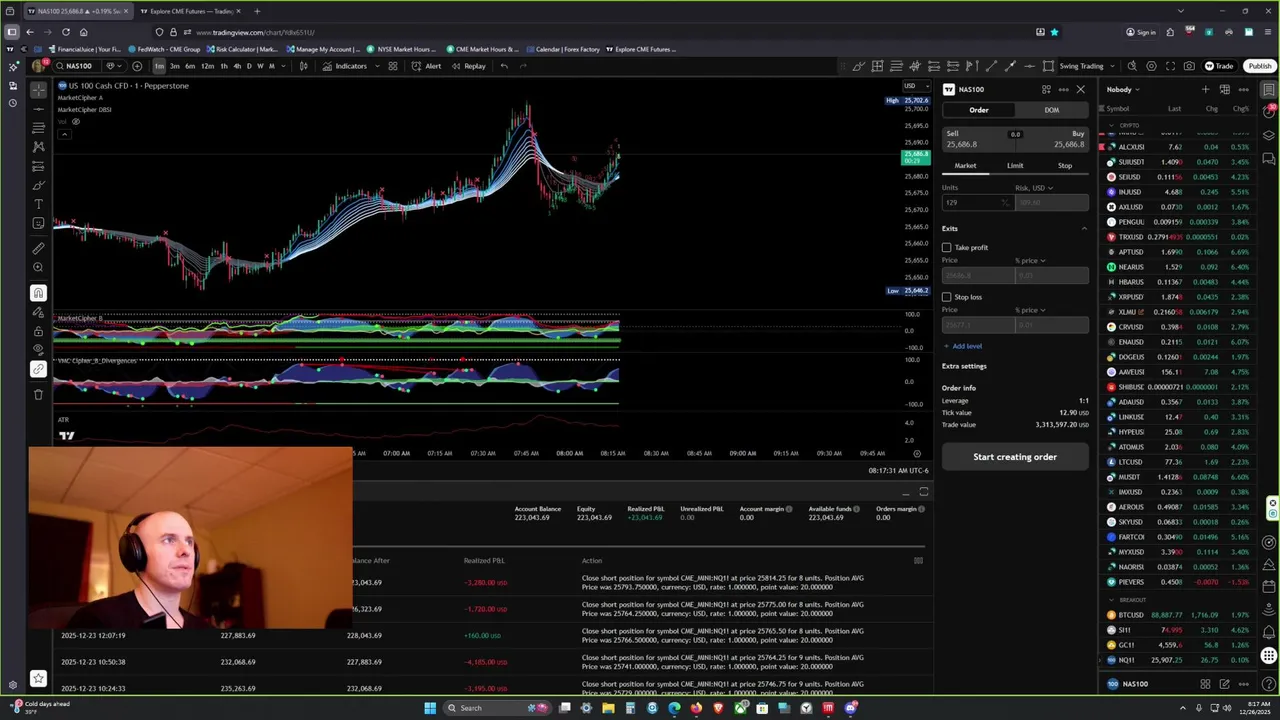Switch to the Order tab
1280x720 pixels.
pos(979,110)
